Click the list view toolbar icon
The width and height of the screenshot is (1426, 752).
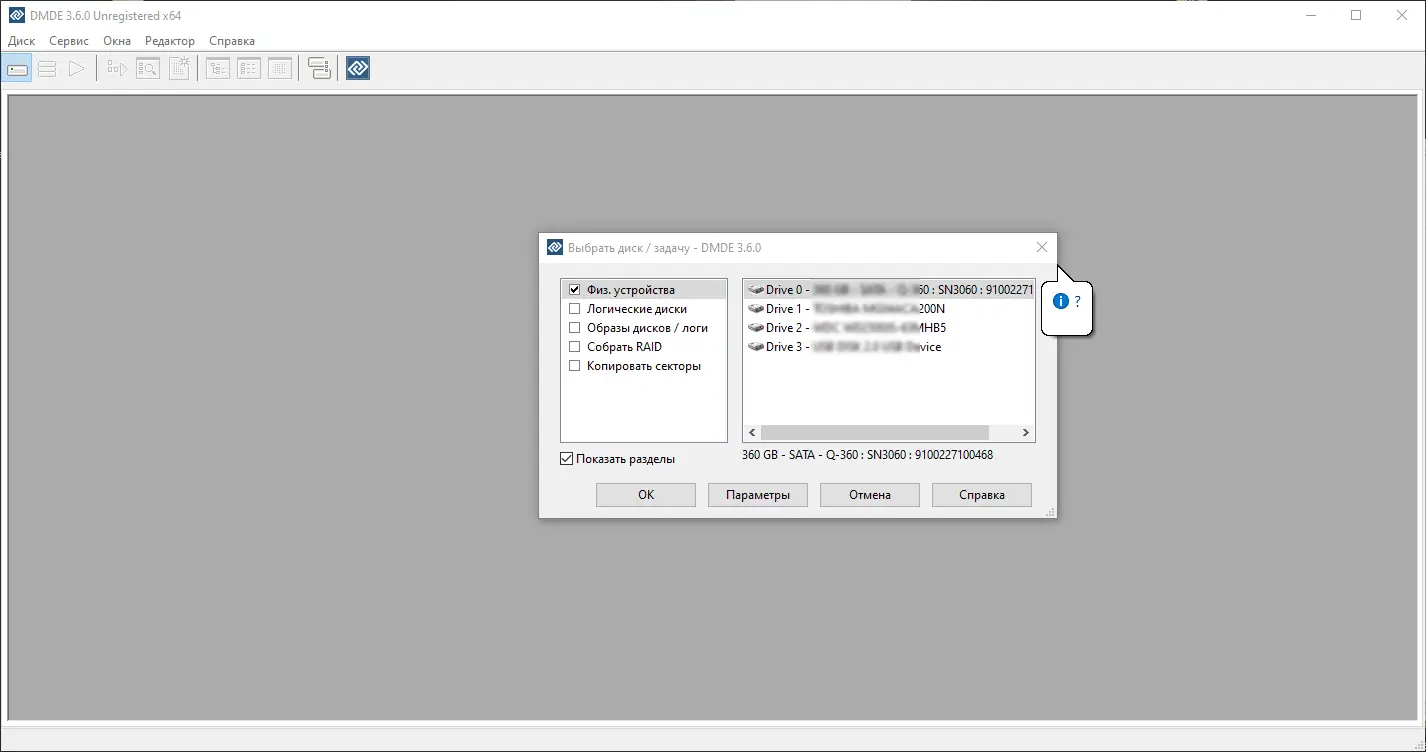point(249,68)
